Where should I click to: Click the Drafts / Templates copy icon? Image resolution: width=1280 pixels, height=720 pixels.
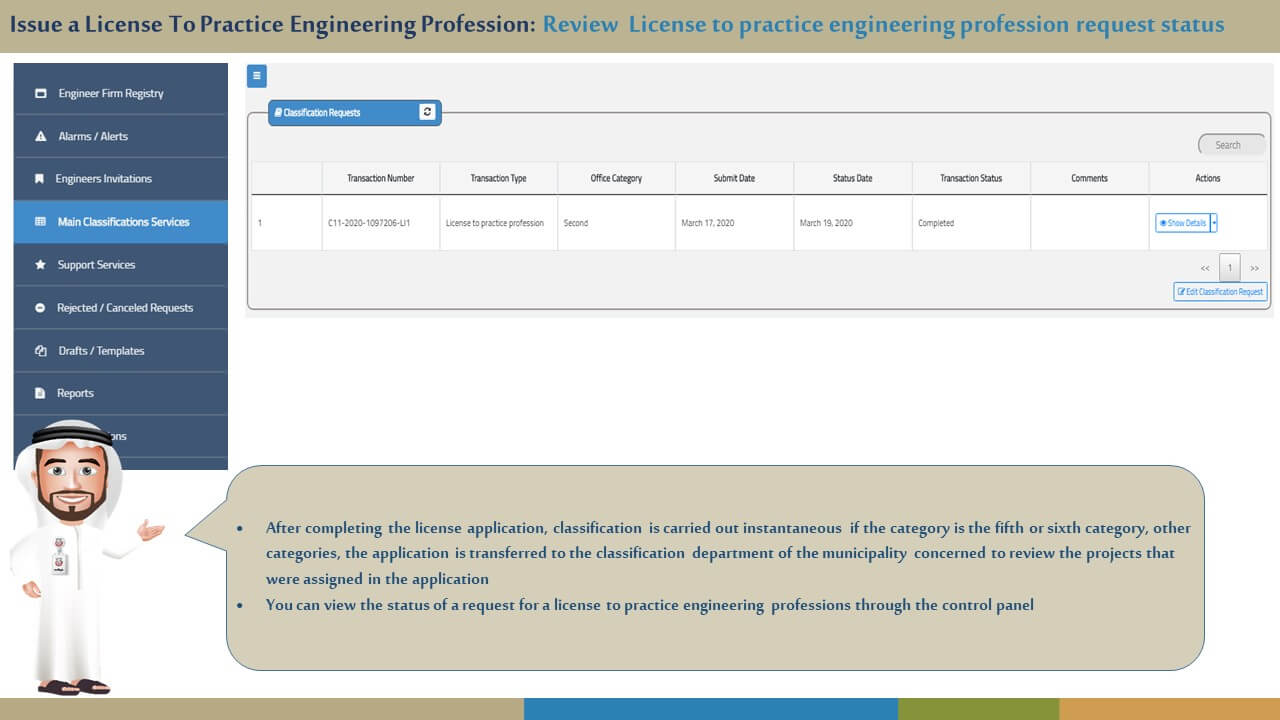coord(41,351)
